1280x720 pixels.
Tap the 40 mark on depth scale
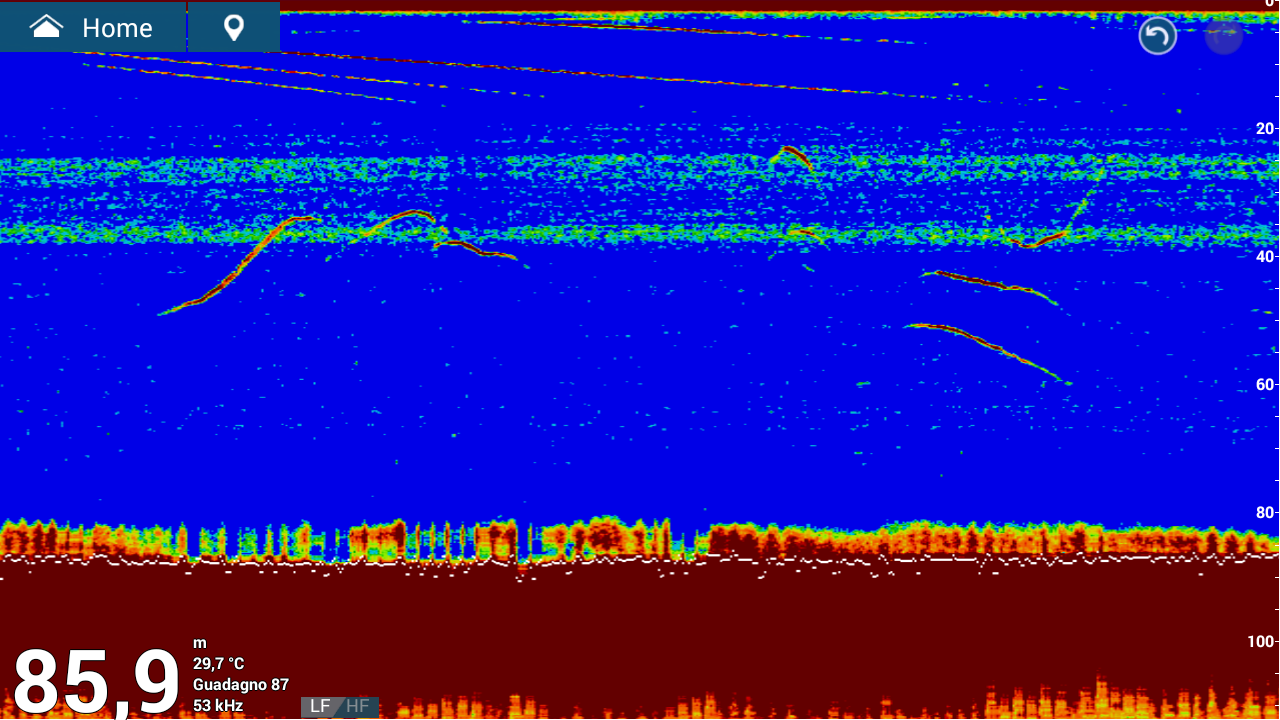[x=1266, y=256]
